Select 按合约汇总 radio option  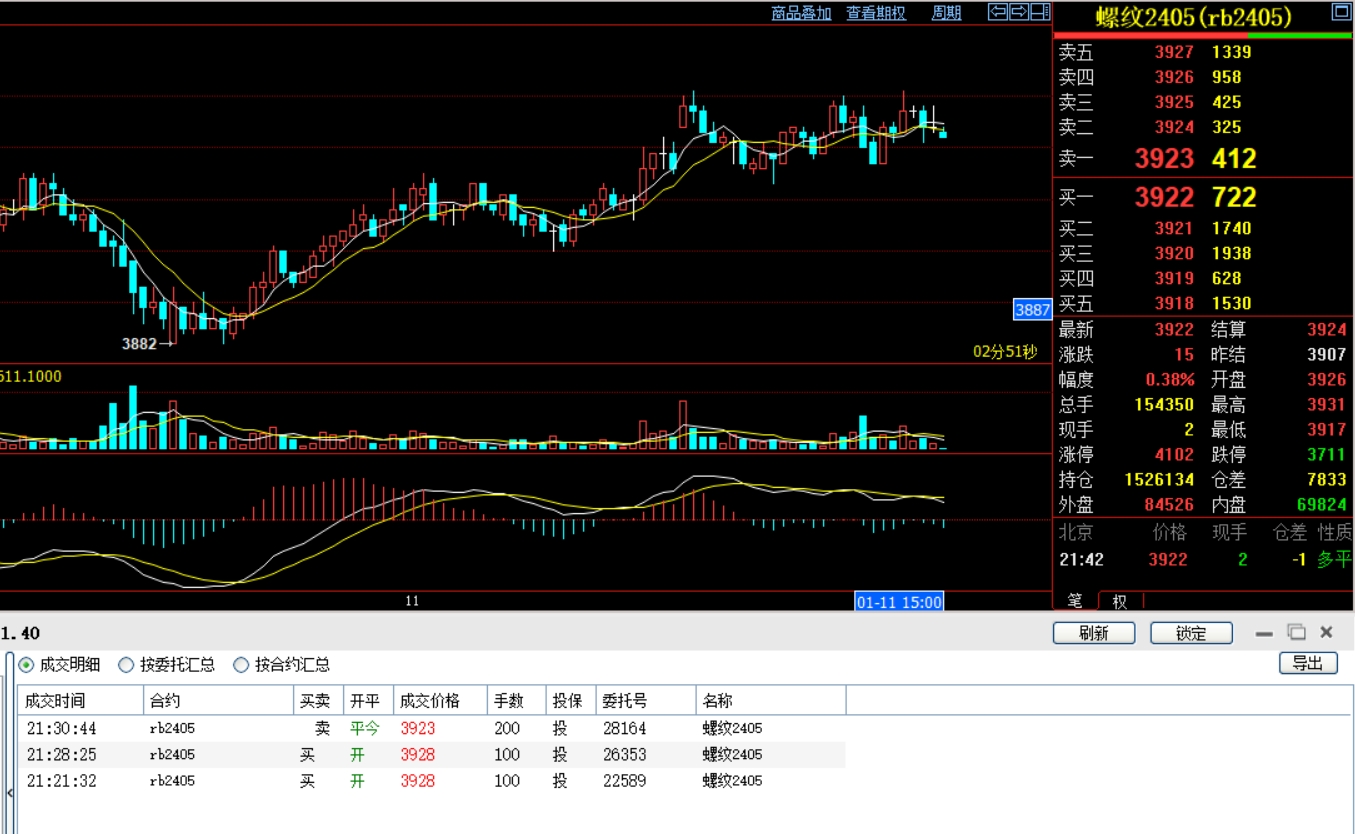(282, 664)
